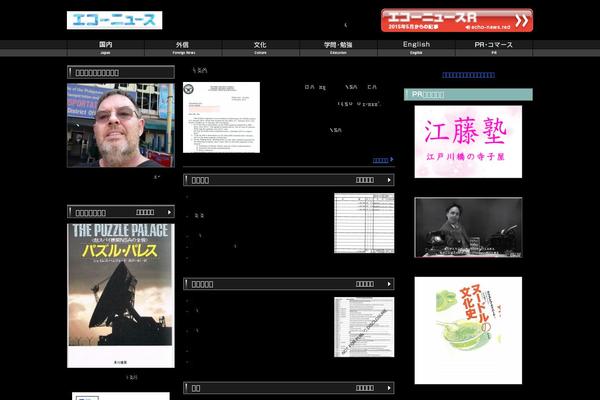Screen dimensions: 600x400
Task: Open the stamped form thumbnail in second section
Action: [364, 327]
